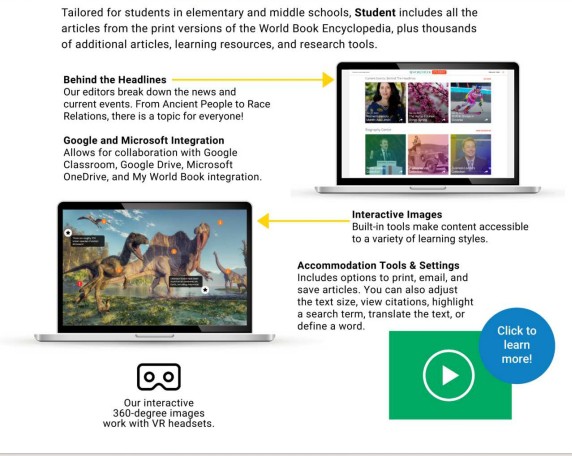Open the smiling man in suit thumbnail

471,154
